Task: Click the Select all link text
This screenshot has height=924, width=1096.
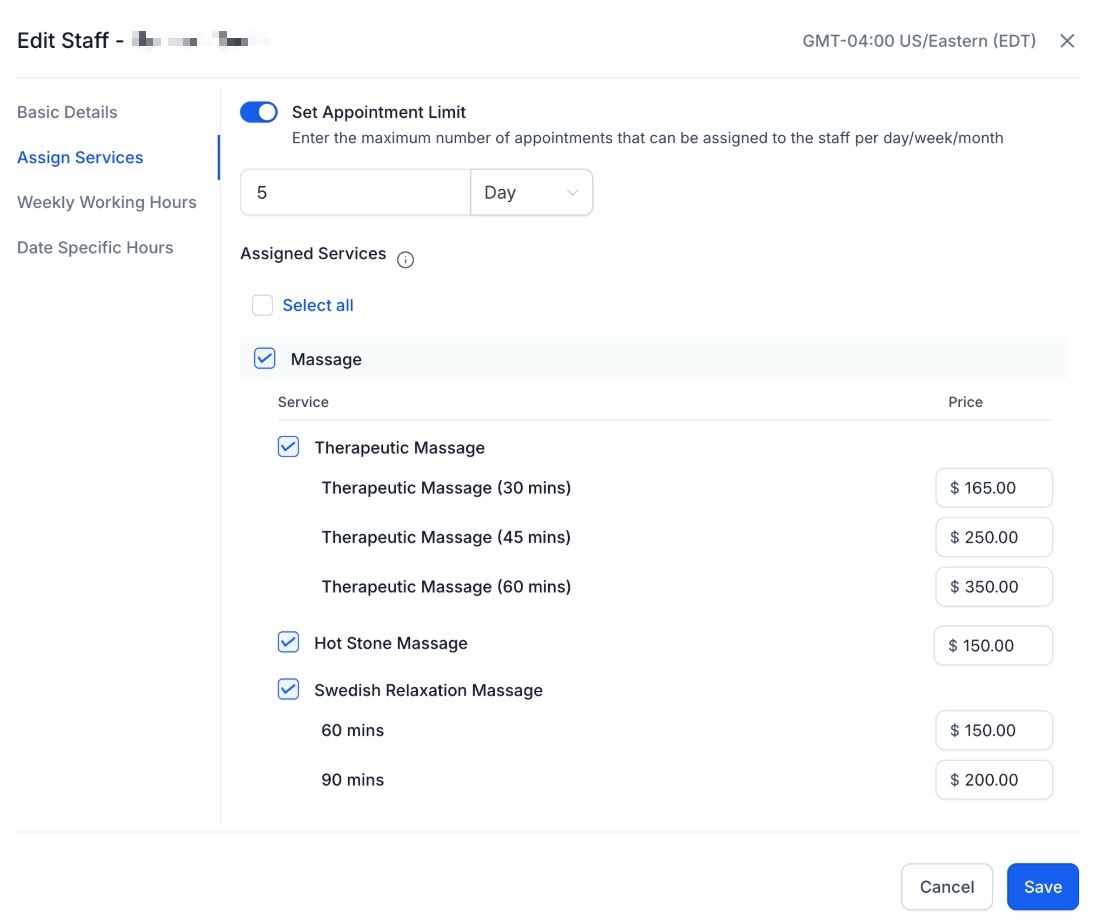Action: [x=318, y=305]
